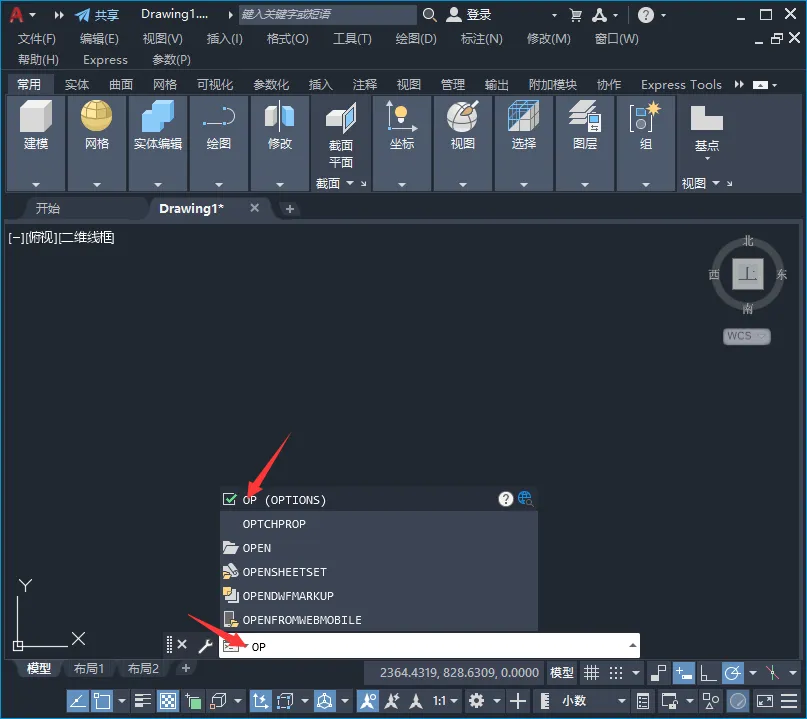Show more ribbon tabs with the double arrow
Screen dimensions: 807x719
739,84
